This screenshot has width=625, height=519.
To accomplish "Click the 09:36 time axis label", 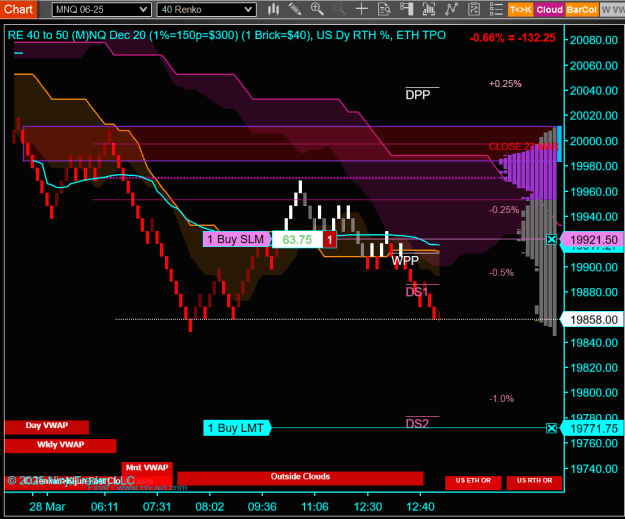I will click(x=262, y=507).
